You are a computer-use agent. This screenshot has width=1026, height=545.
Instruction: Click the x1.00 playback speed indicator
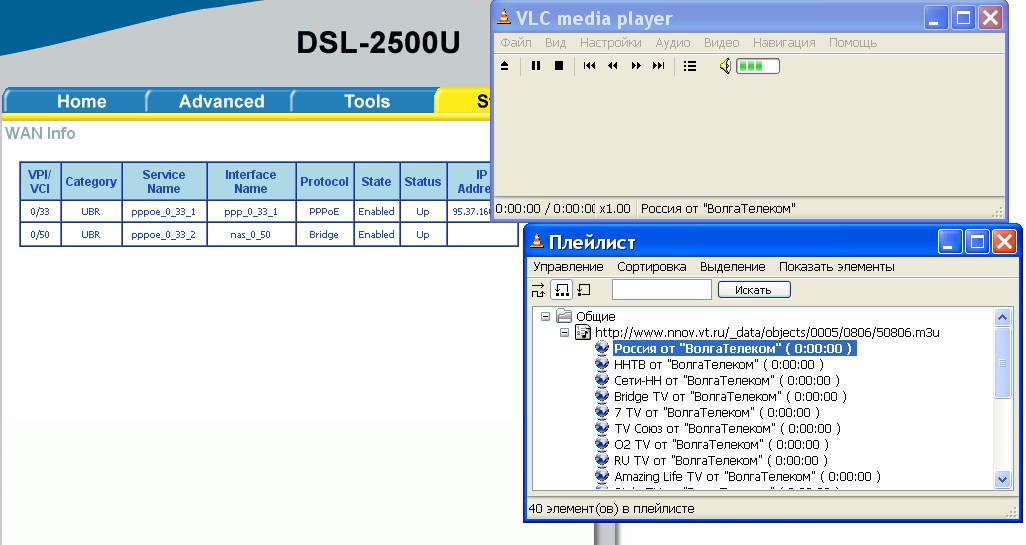(x=615, y=209)
